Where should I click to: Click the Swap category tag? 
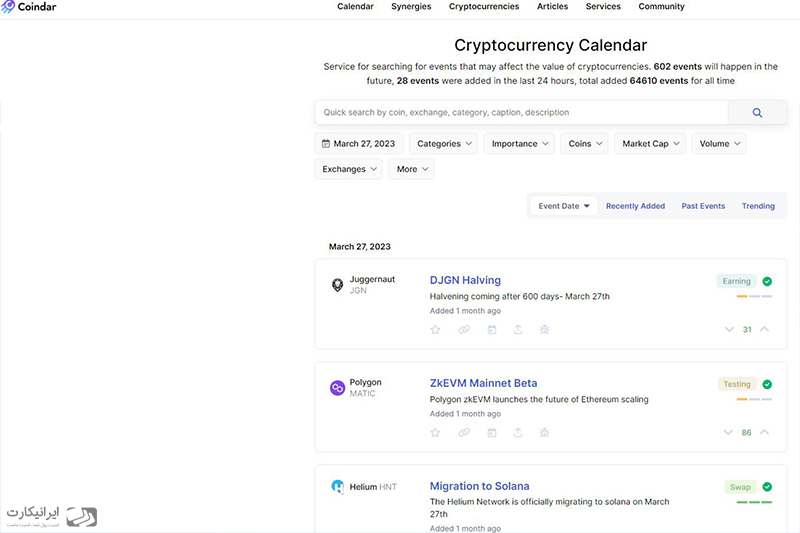[x=740, y=487]
